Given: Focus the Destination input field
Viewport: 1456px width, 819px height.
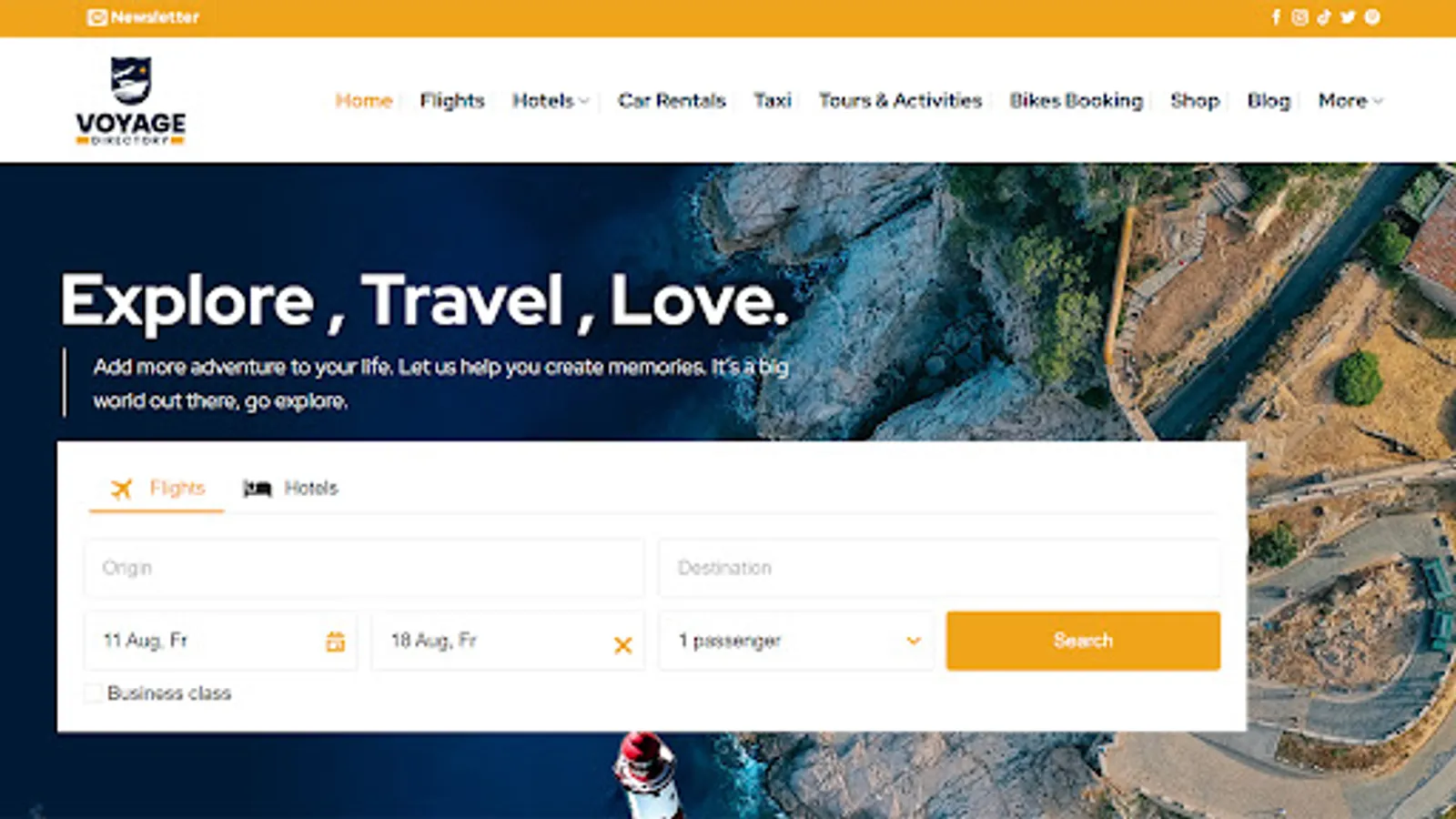Looking at the screenshot, I should (x=939, y=568).
